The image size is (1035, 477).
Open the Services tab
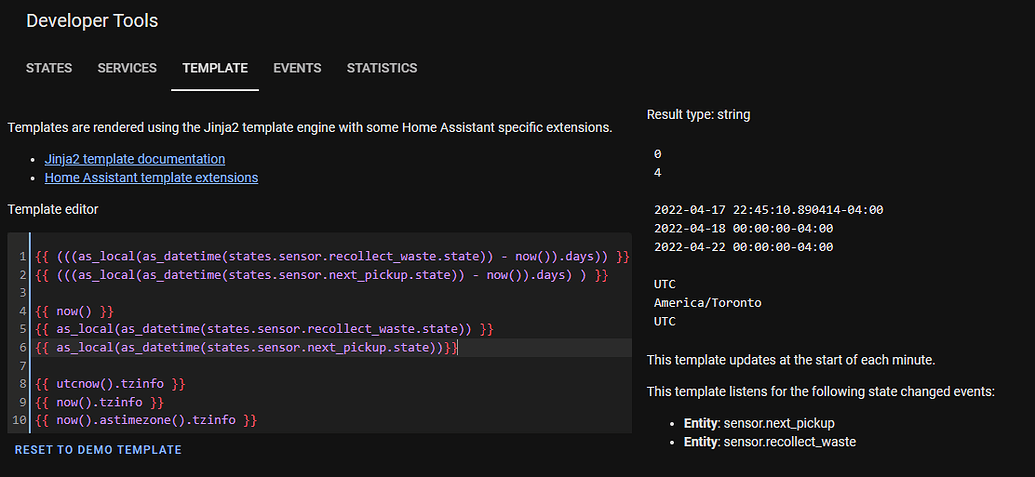(x=127, y=68)
